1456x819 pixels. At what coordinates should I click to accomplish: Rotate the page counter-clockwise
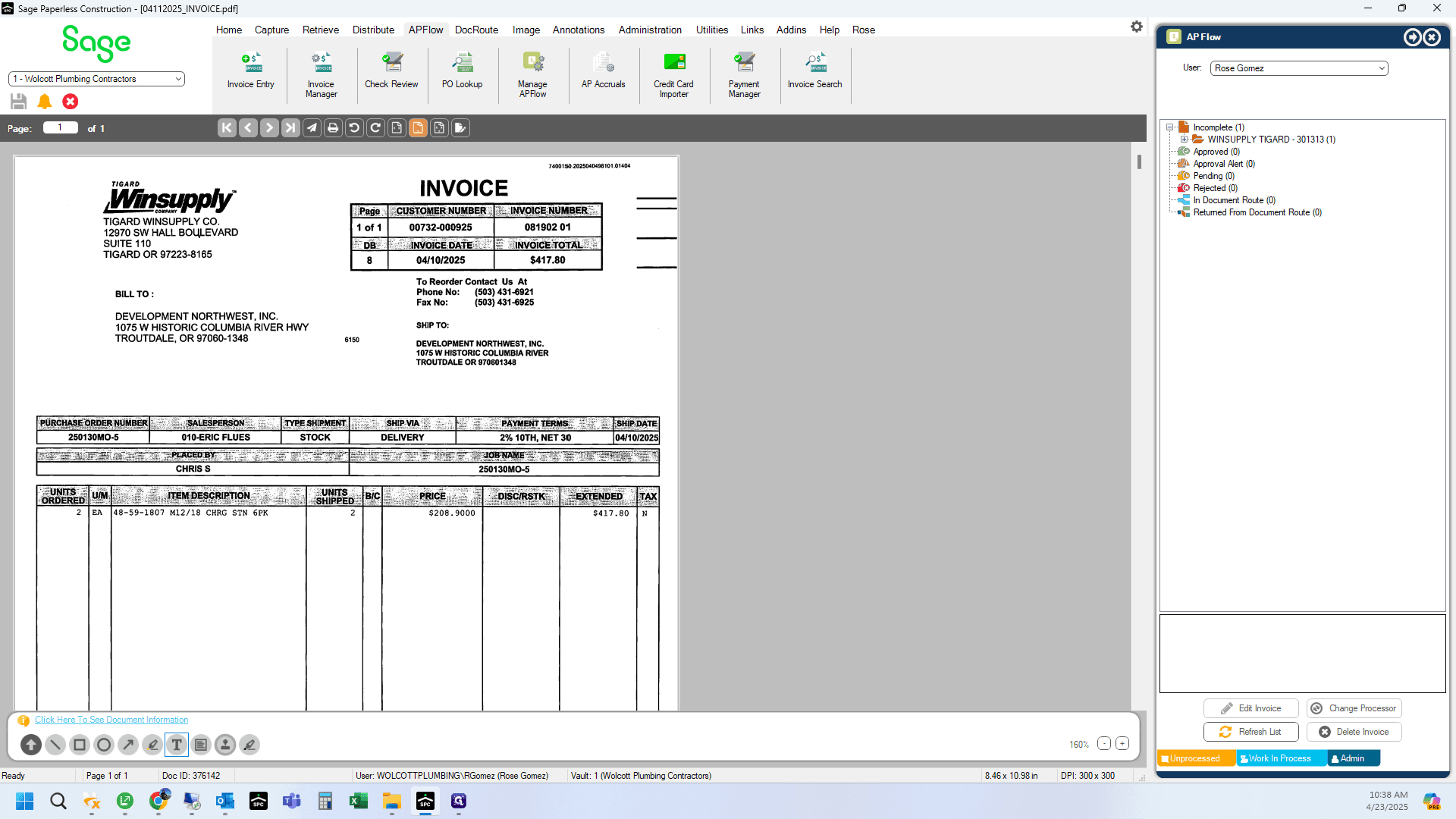(354, 128)
